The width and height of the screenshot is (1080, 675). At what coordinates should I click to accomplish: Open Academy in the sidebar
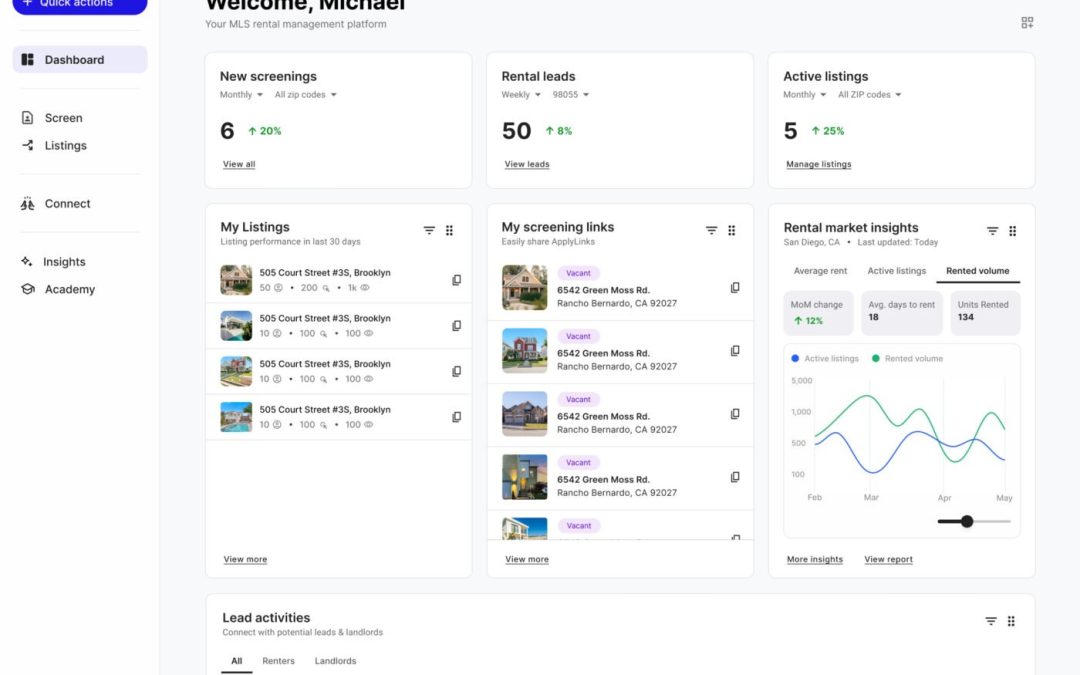coord(69,290)
